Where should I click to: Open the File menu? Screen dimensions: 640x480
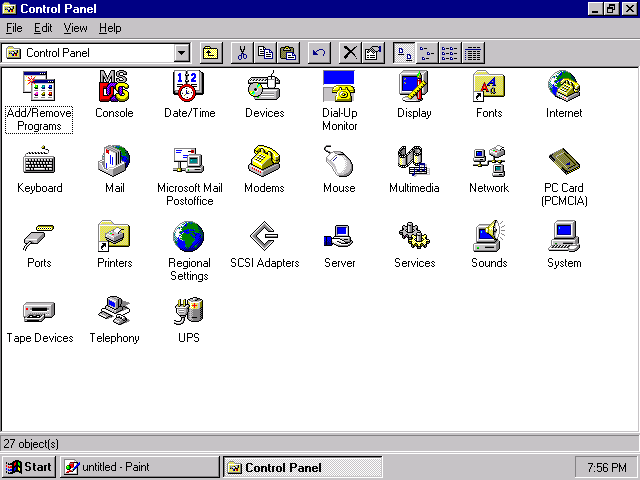click(x=14, y=28)
